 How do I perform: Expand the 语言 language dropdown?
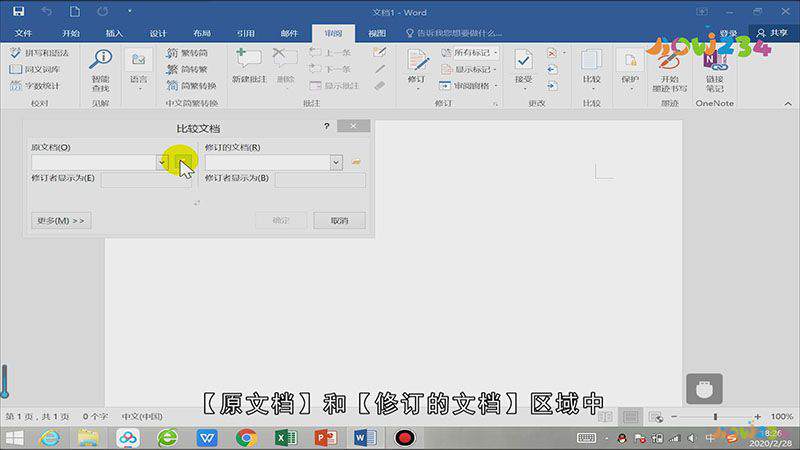pyautogui.click(x=138, y=70)
